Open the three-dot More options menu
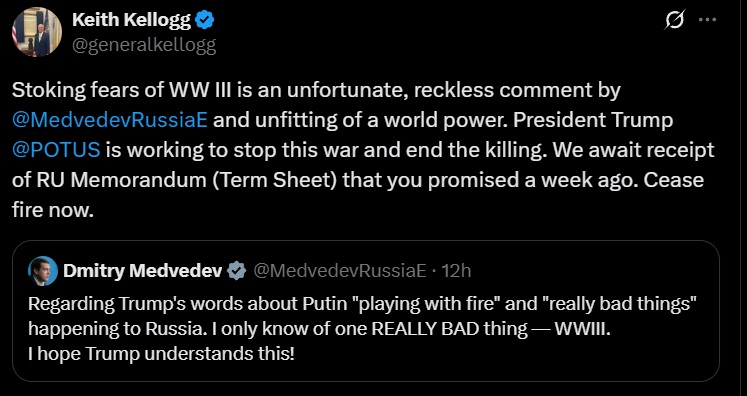Image resolution: width=747 pixels, height=396 pixels. (x=707, y=20)
